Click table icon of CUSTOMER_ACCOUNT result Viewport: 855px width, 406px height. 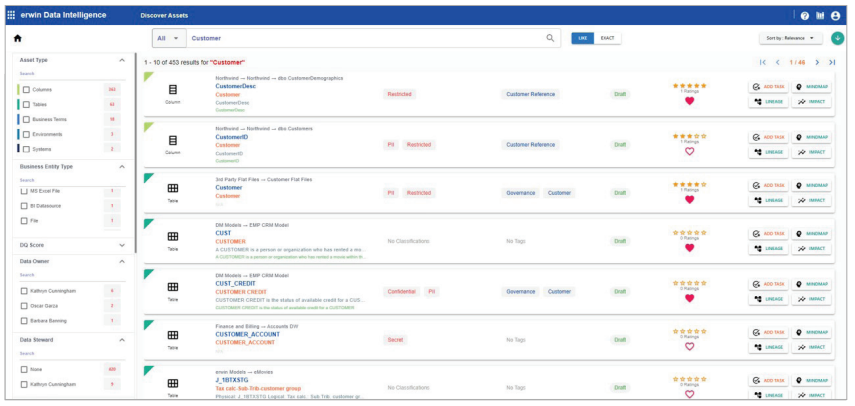coord(173,335)
